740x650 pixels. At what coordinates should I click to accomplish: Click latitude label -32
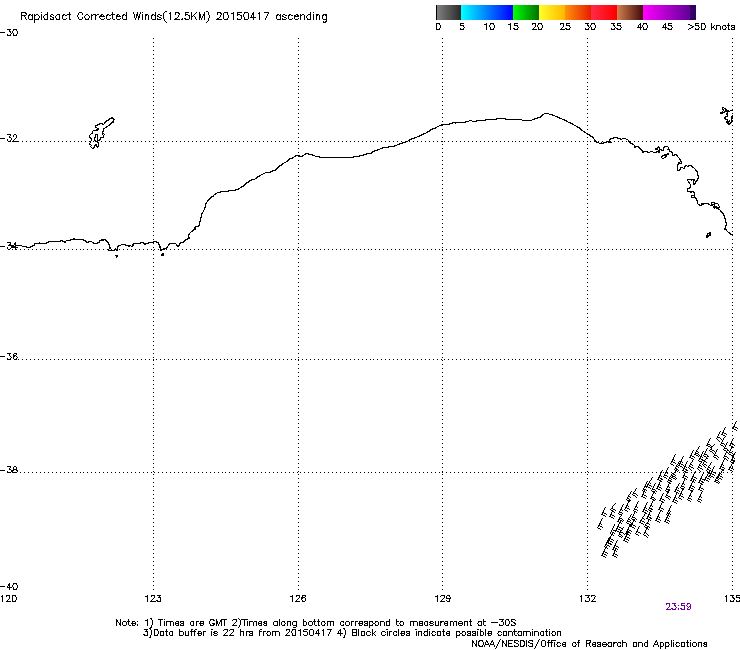(x=9, y=138)
